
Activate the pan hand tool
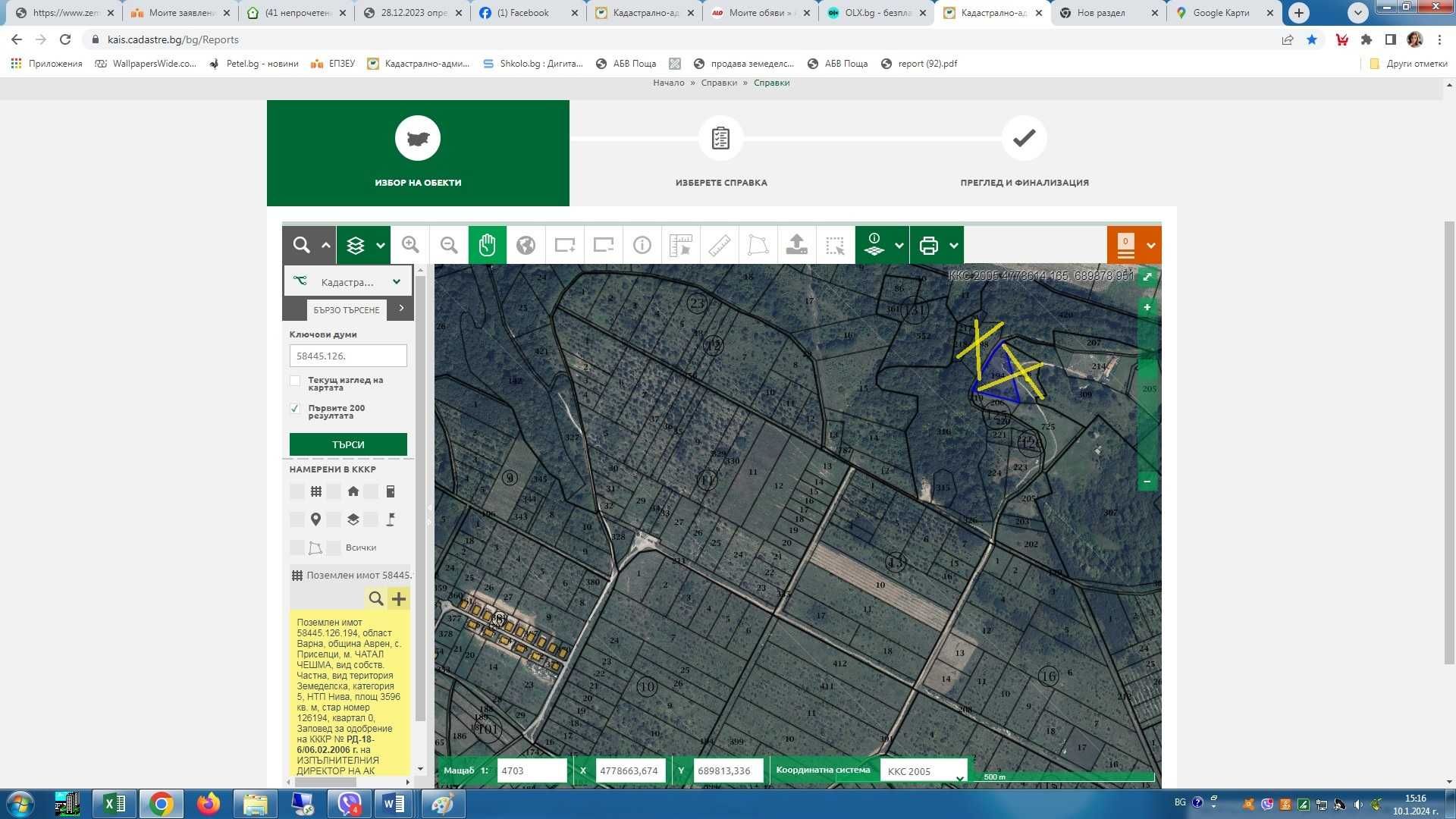(x=487, y=245)
